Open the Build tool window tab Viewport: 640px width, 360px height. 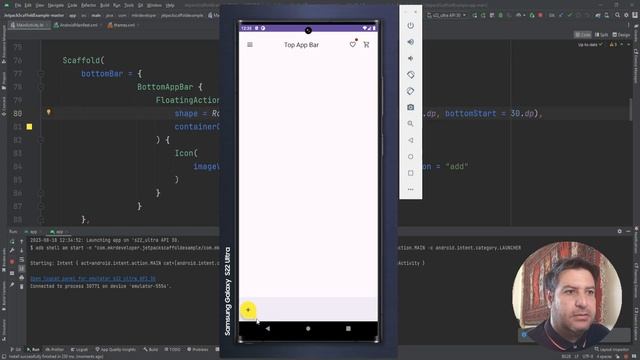pyautogui.click(x=151, y=349)
